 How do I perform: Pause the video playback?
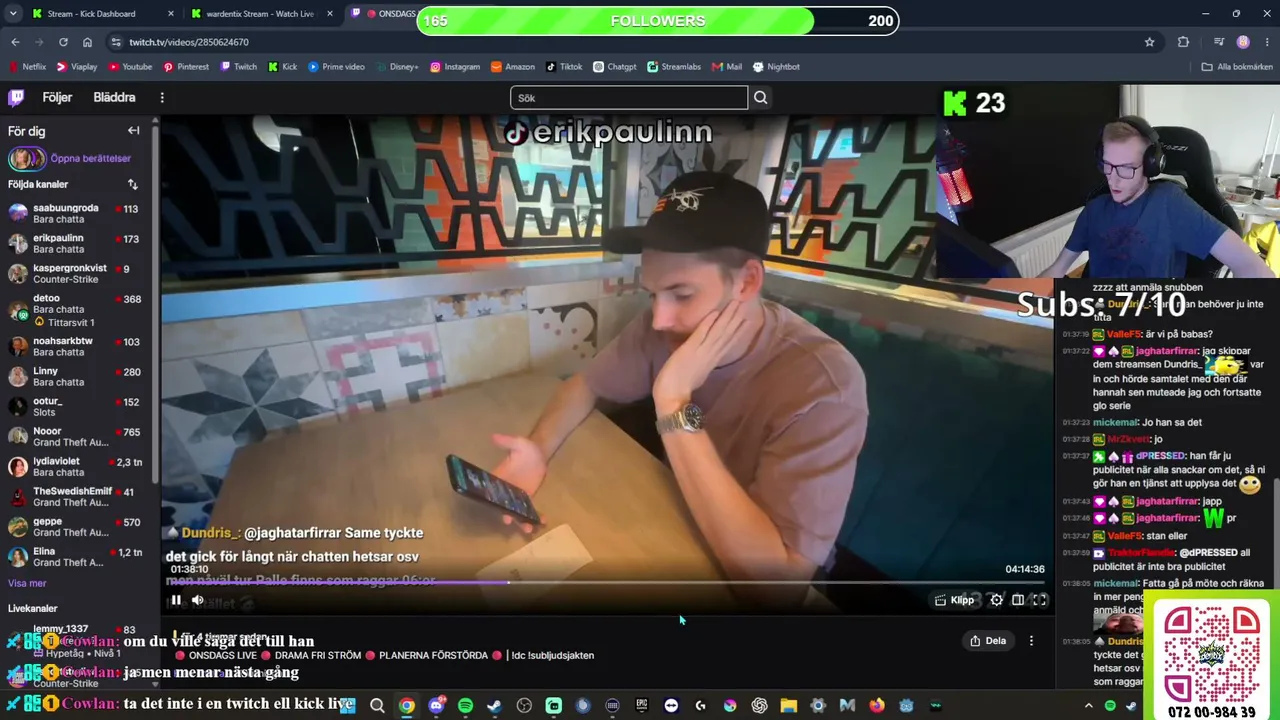point(176,600)
